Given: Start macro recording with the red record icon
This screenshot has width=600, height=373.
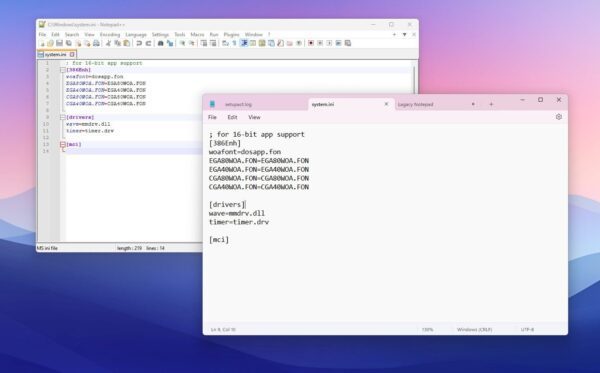Looking at the screenshot, I should (x=311, y=43).
